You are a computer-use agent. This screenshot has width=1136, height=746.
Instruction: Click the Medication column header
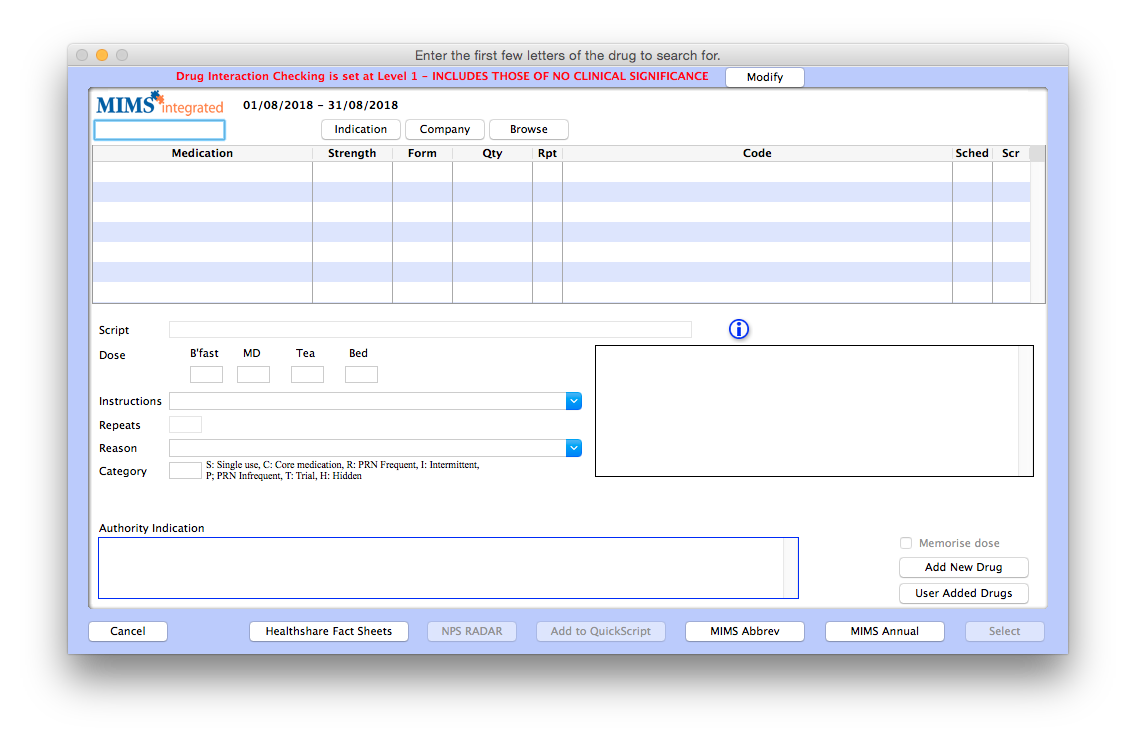(x=202, y=153)
